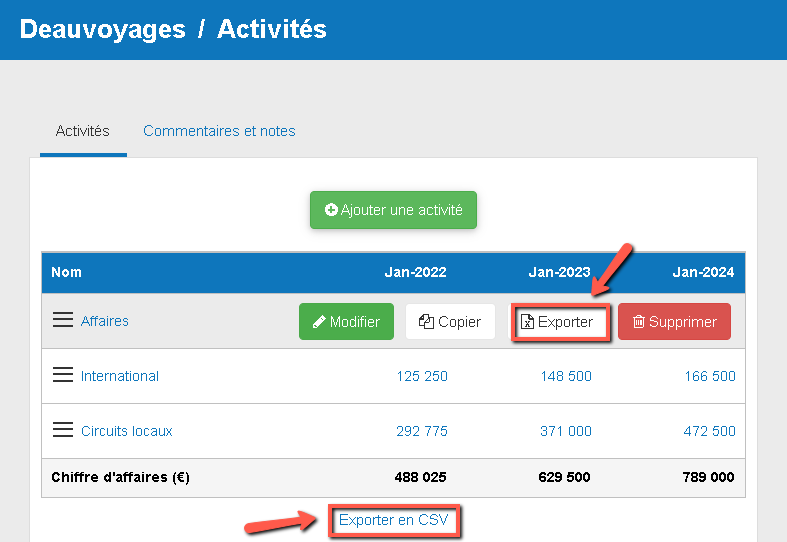Open the Affaires activity link
The image size is (787, 542).
pos(105,321)
